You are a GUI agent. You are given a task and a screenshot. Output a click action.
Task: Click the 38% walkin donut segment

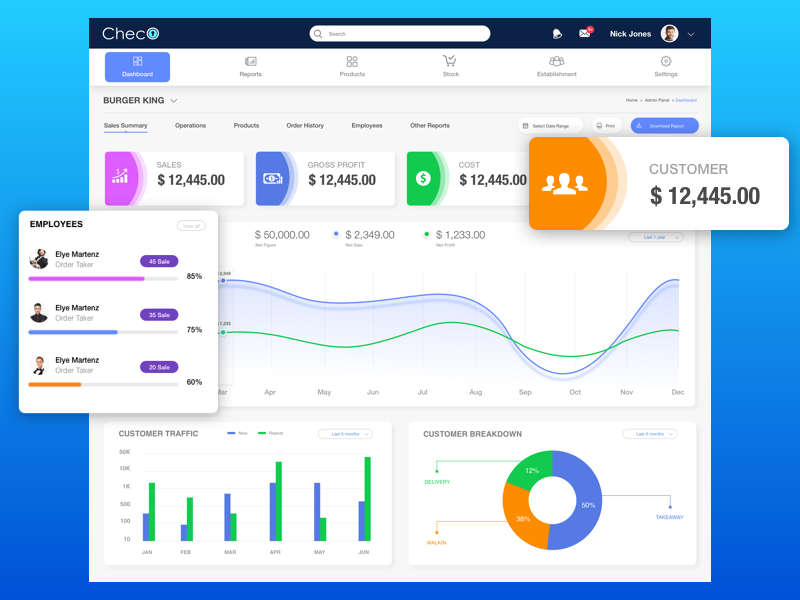(x=523, y=519)
